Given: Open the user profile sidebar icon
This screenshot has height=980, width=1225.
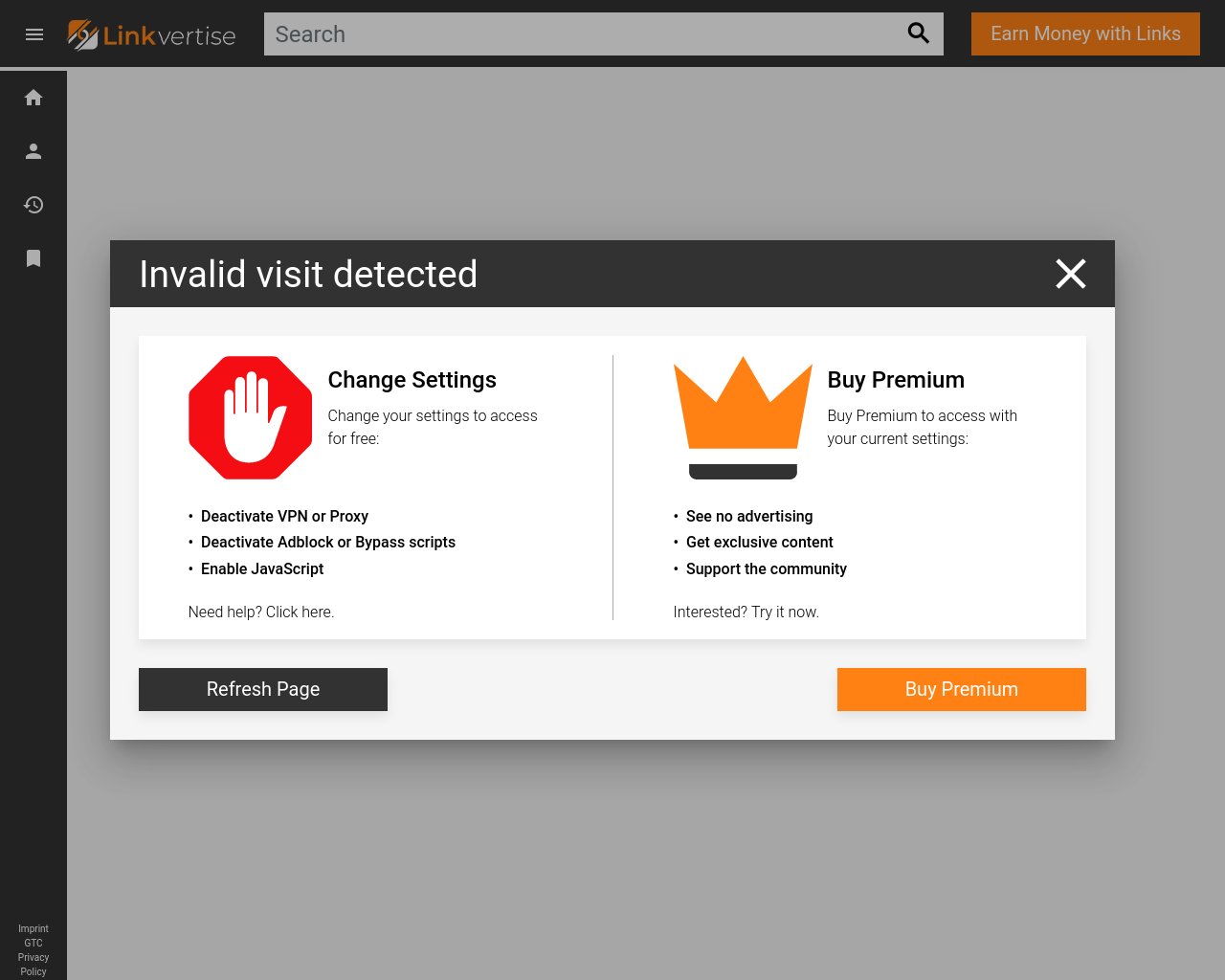Looking at the screenshot, I should [33, 151].
